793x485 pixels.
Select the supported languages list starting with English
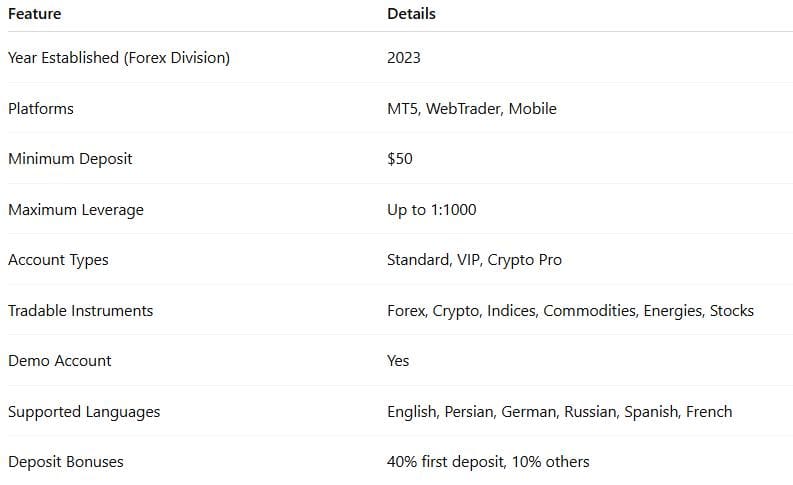(x=559, y=412)
